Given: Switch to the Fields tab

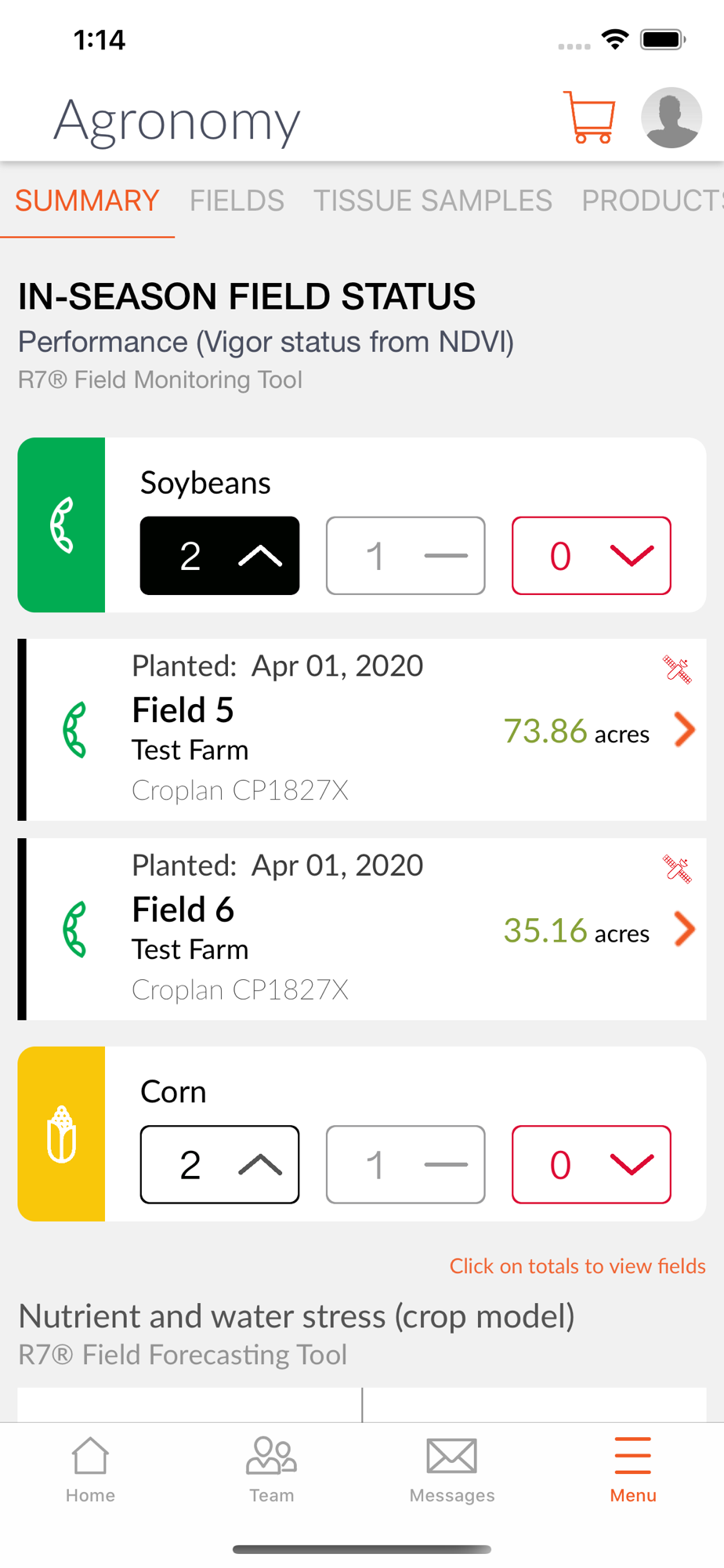Looking at the screenshot, I should point(237,201).
